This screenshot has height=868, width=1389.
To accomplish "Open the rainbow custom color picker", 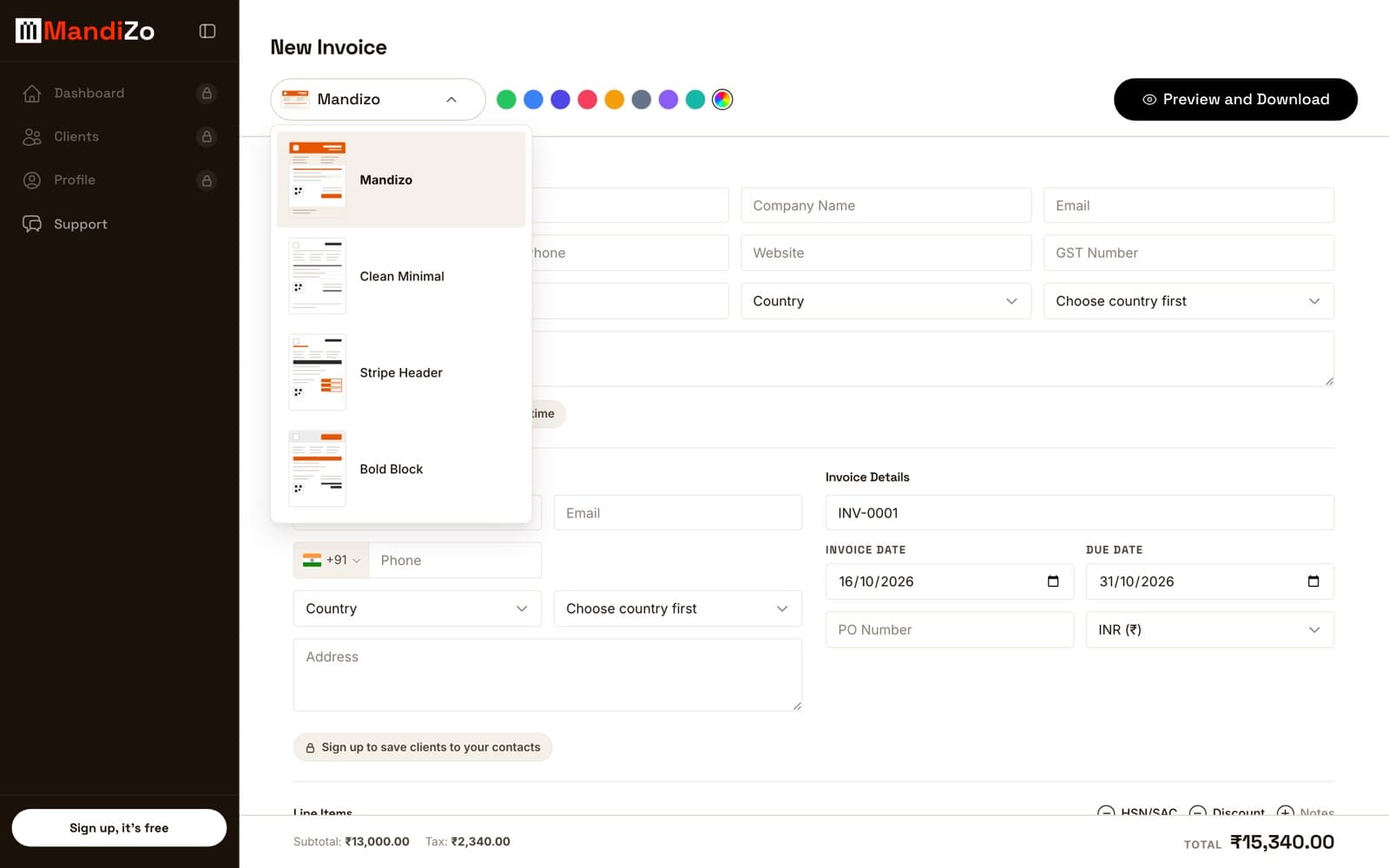I will (x=722, y=99).
